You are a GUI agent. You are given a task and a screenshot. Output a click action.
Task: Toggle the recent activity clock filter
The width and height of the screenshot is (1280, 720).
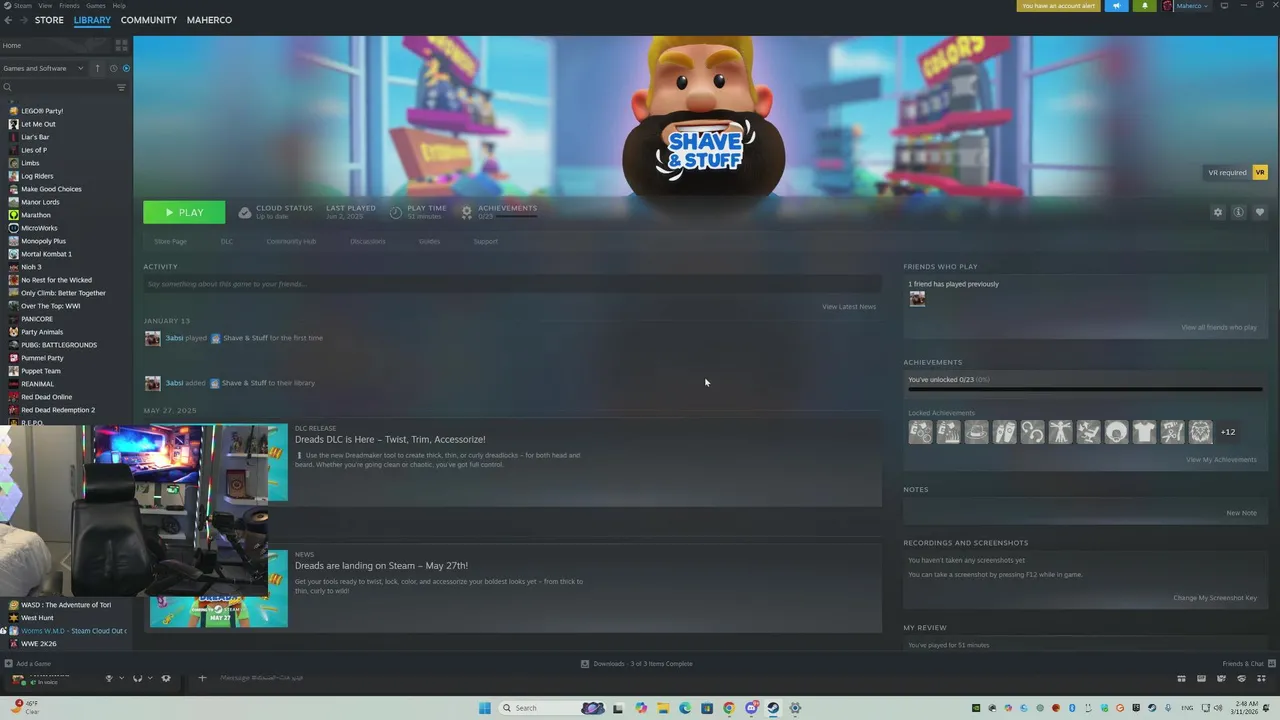point(113,68)
